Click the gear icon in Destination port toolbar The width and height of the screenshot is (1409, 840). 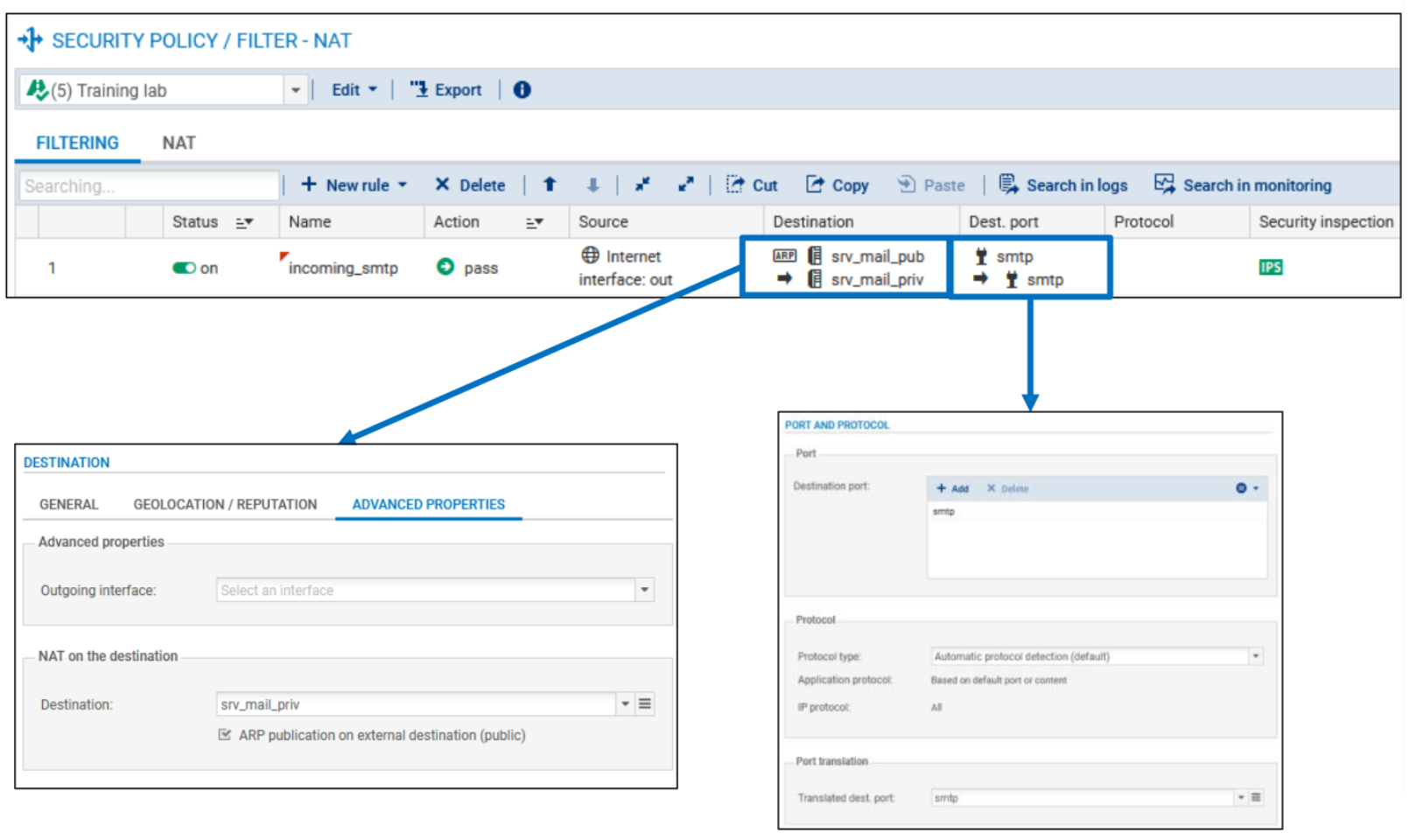[1241, 488]
